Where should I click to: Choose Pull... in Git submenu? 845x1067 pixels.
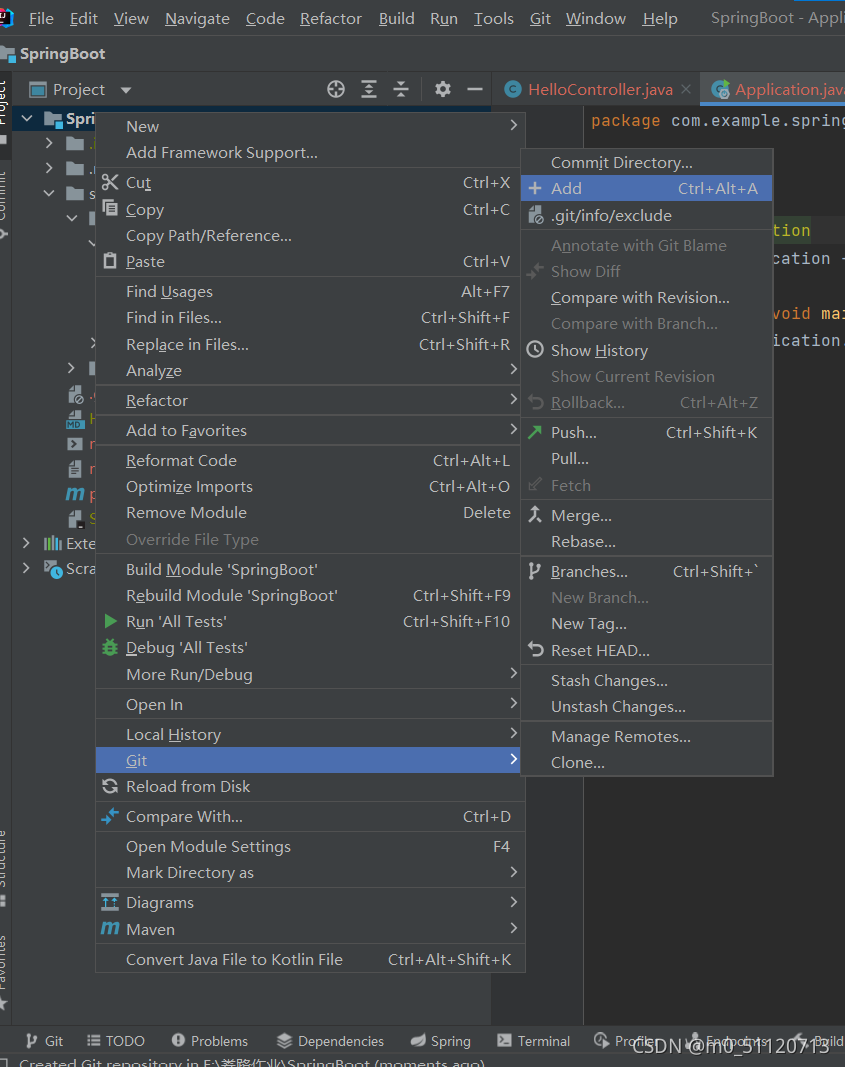pyautogui.click(x=647, y=459)
